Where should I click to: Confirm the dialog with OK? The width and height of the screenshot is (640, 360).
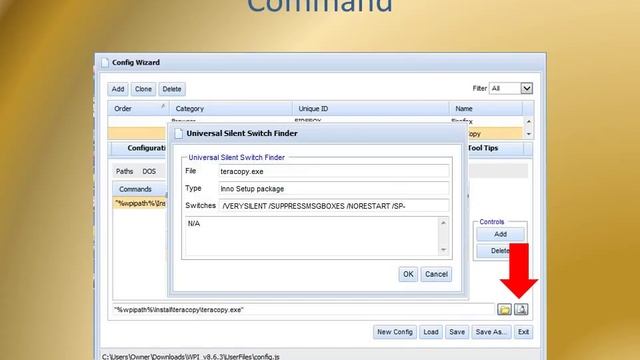pos(408,274)
